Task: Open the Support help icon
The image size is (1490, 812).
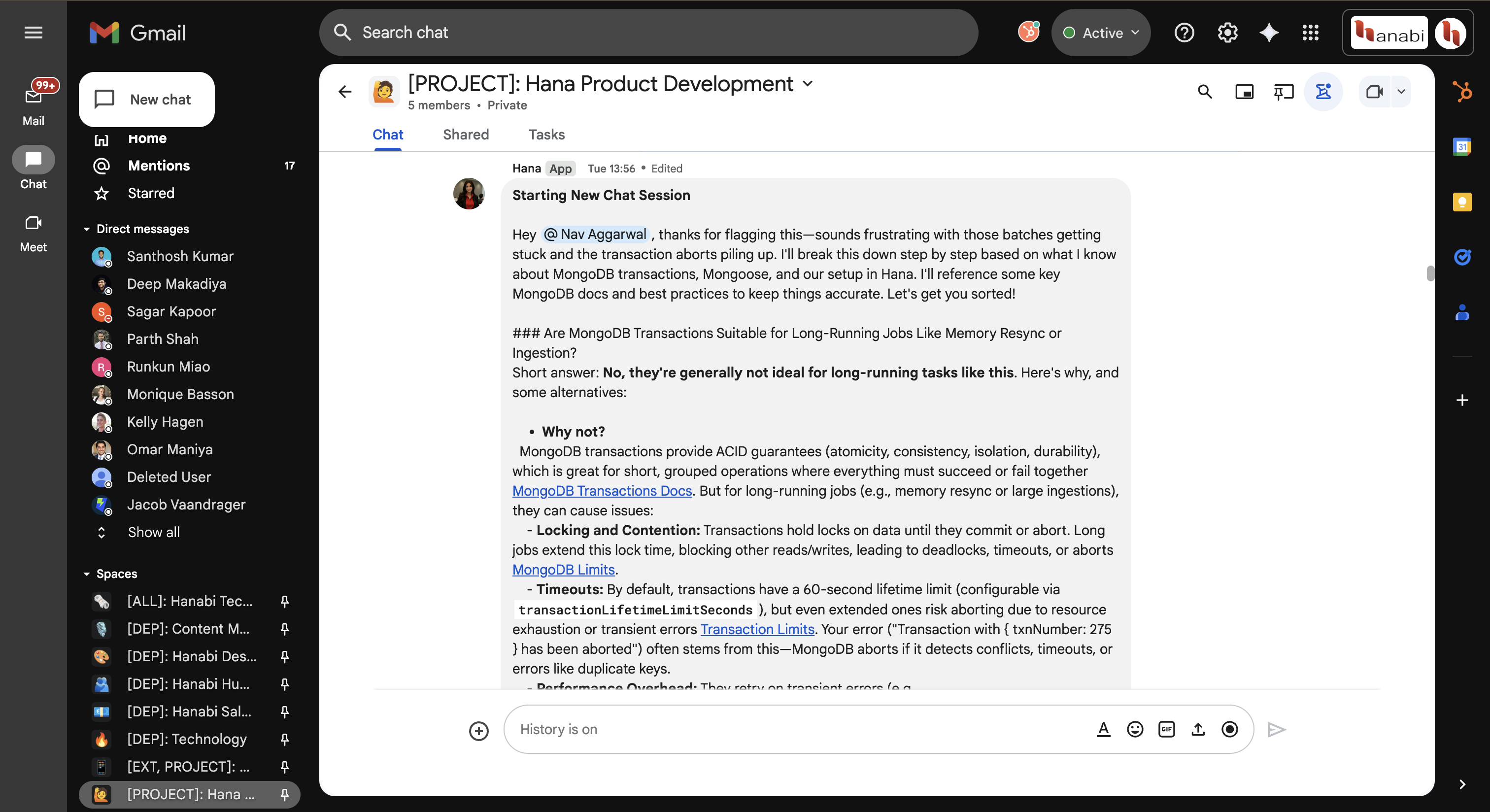Action: coord(1185,33)
